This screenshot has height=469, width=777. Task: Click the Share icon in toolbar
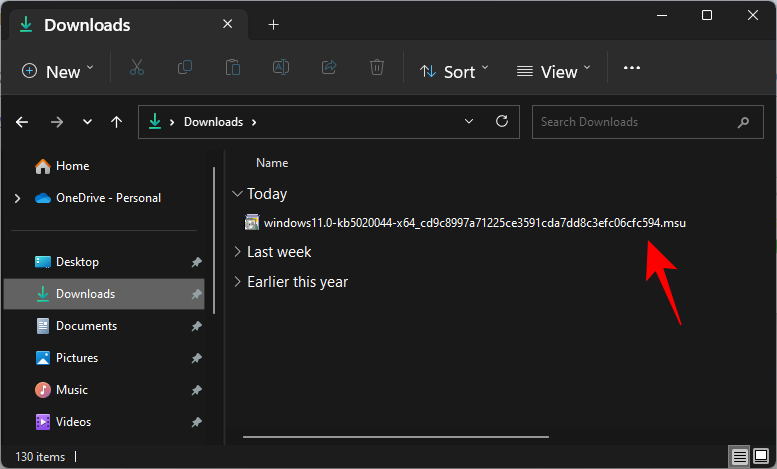click(x=329, y=67)
